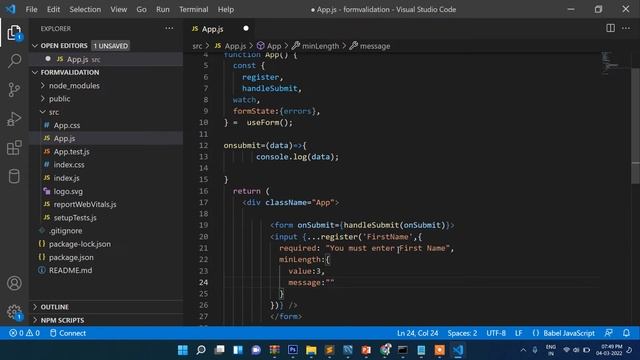This screenshot has width=640, height=360.
Task: Click the src breadcrumb segment
Action: 197,46
